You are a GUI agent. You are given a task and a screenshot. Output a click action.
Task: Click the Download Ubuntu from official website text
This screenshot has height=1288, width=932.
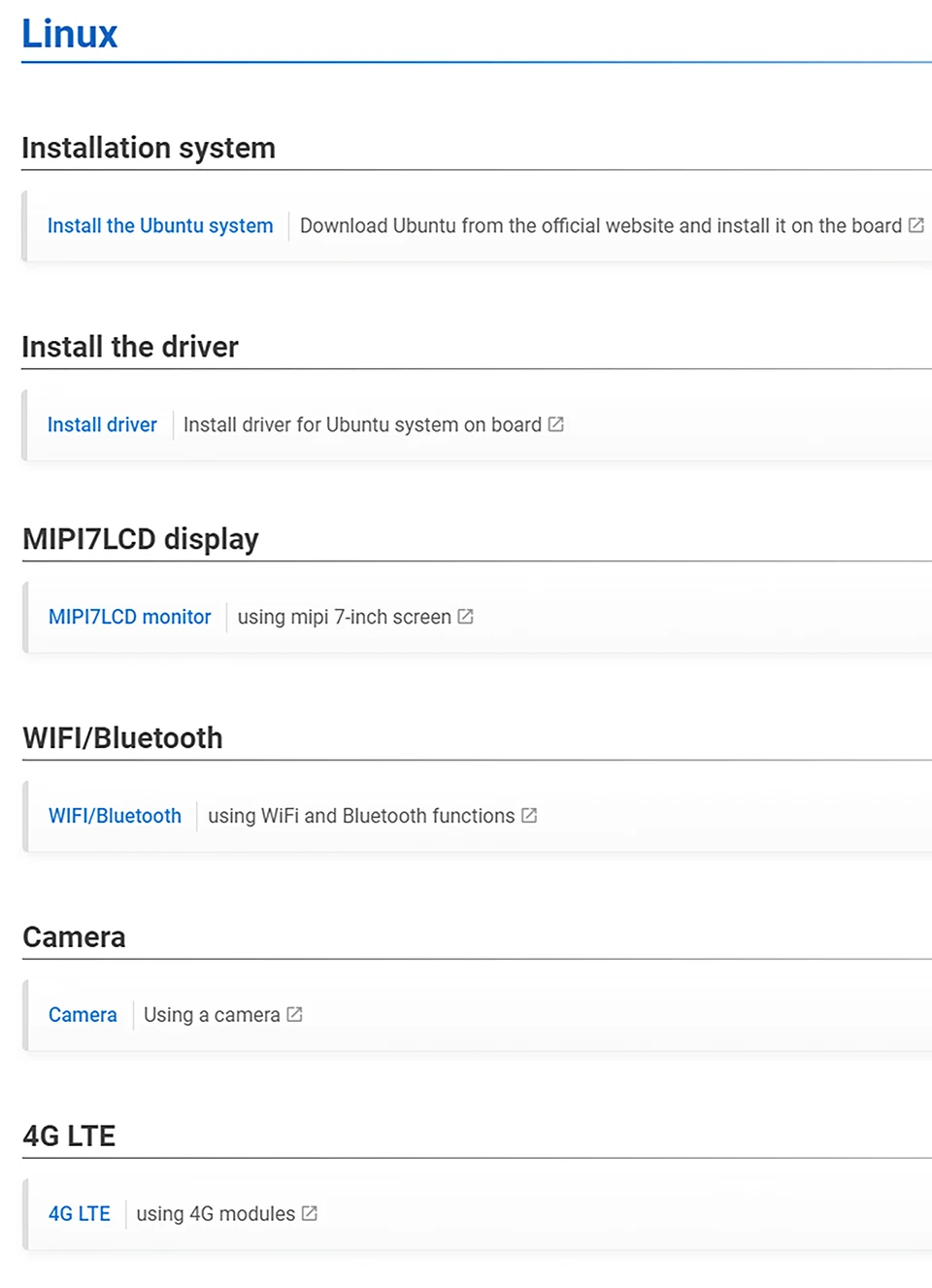tap(600, 225)
